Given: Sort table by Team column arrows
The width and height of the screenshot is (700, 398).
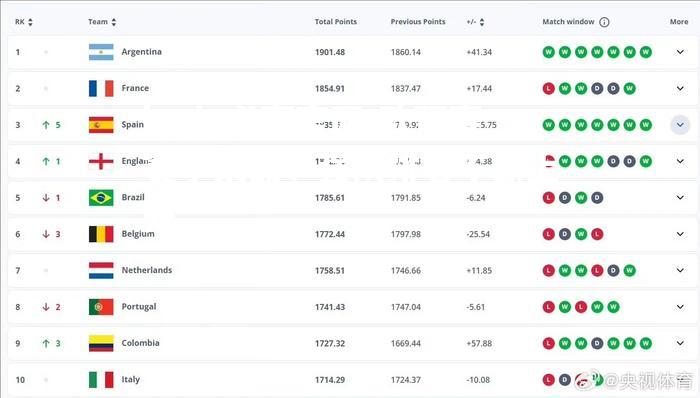Looking at the screenshot, I should (x=114, y=22).
